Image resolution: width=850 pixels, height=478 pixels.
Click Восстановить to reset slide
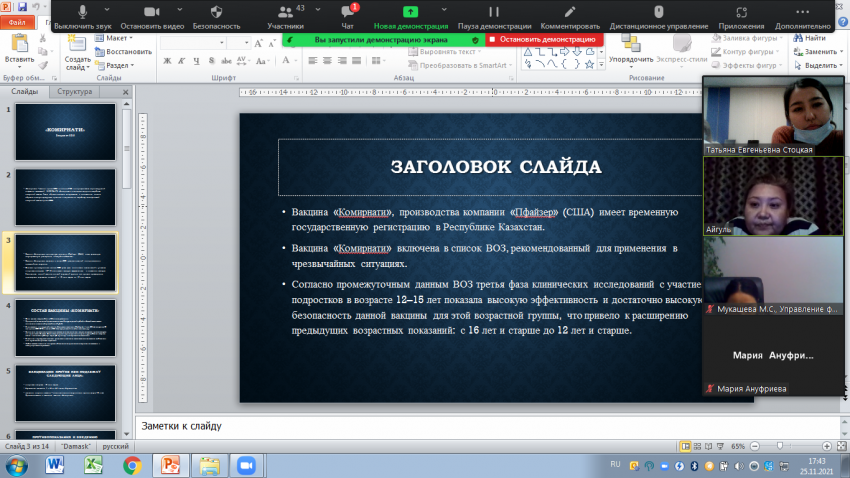coord(124,51)
